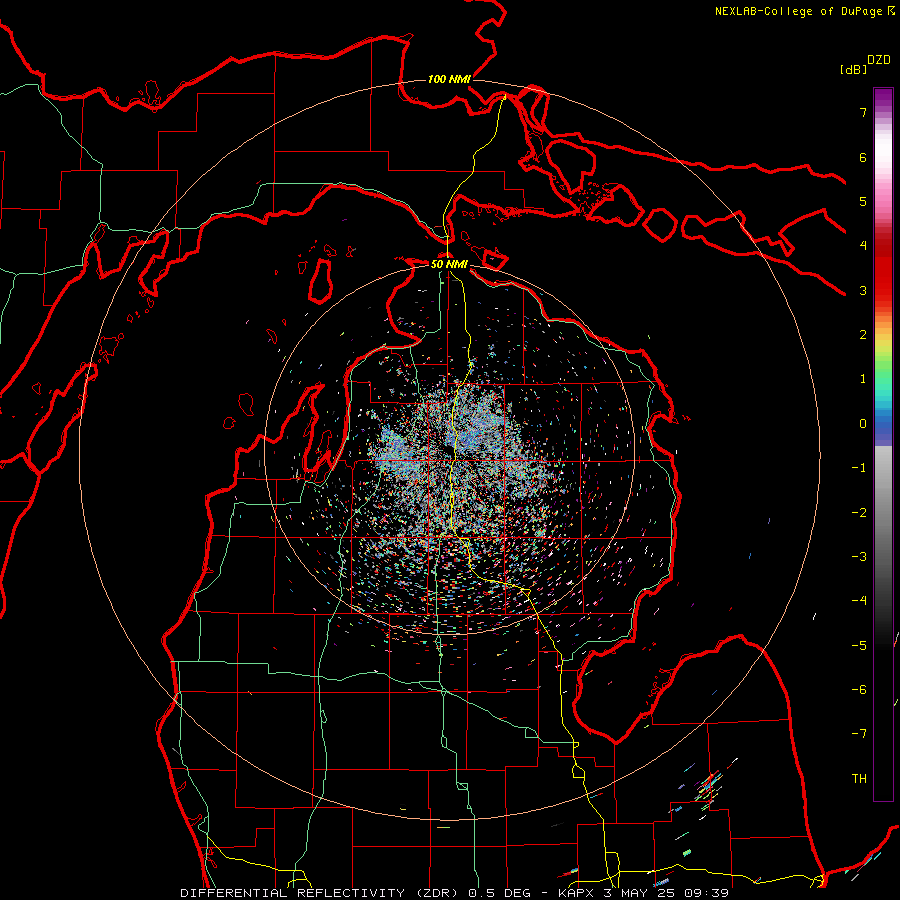The height and width of the screenshot is (900, 900).
Task: Click the Differential Reflectivity KAPX caption text
Action: pyautogui.click(x=454, y=893)
